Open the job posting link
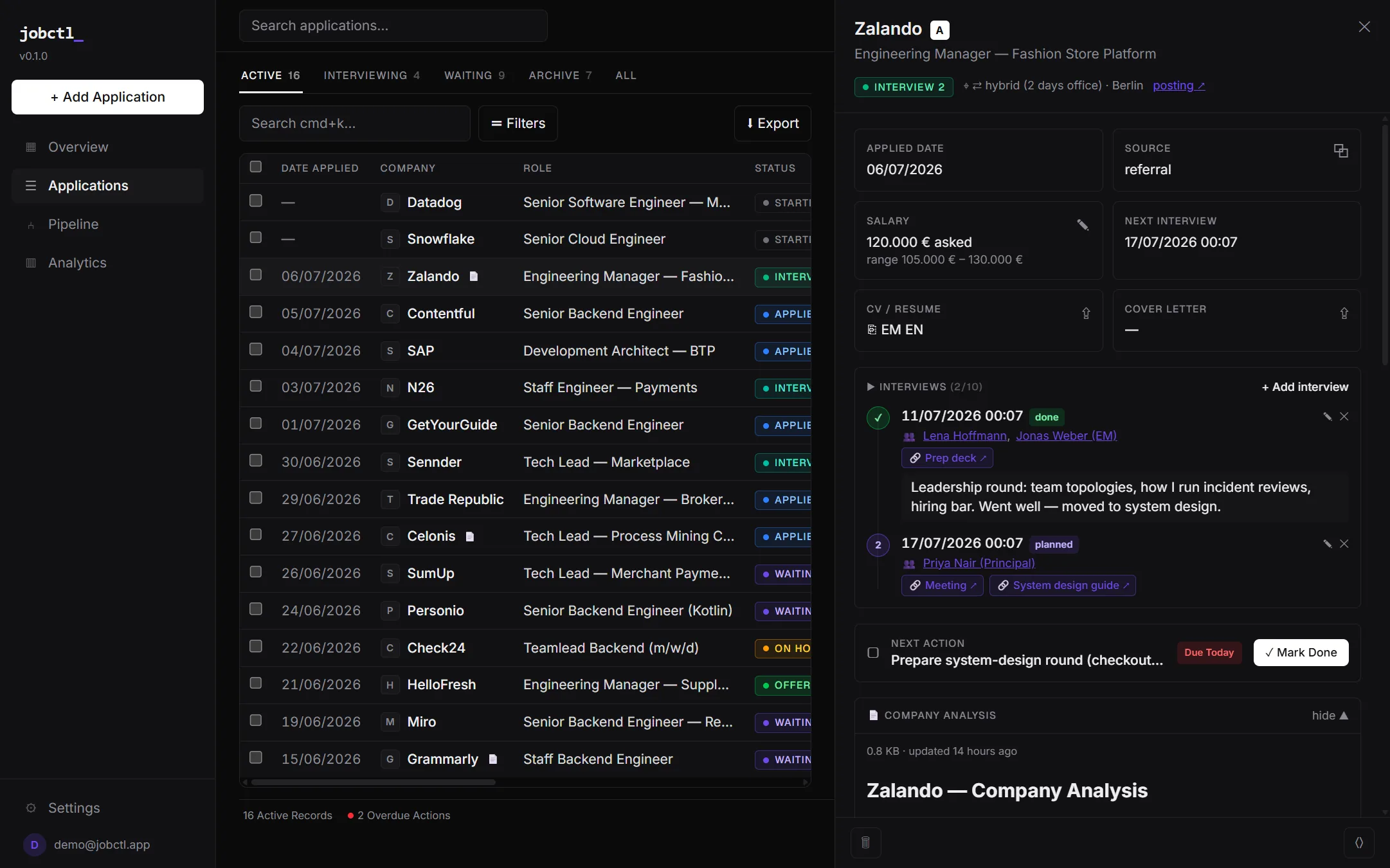 coord(1179,86)
